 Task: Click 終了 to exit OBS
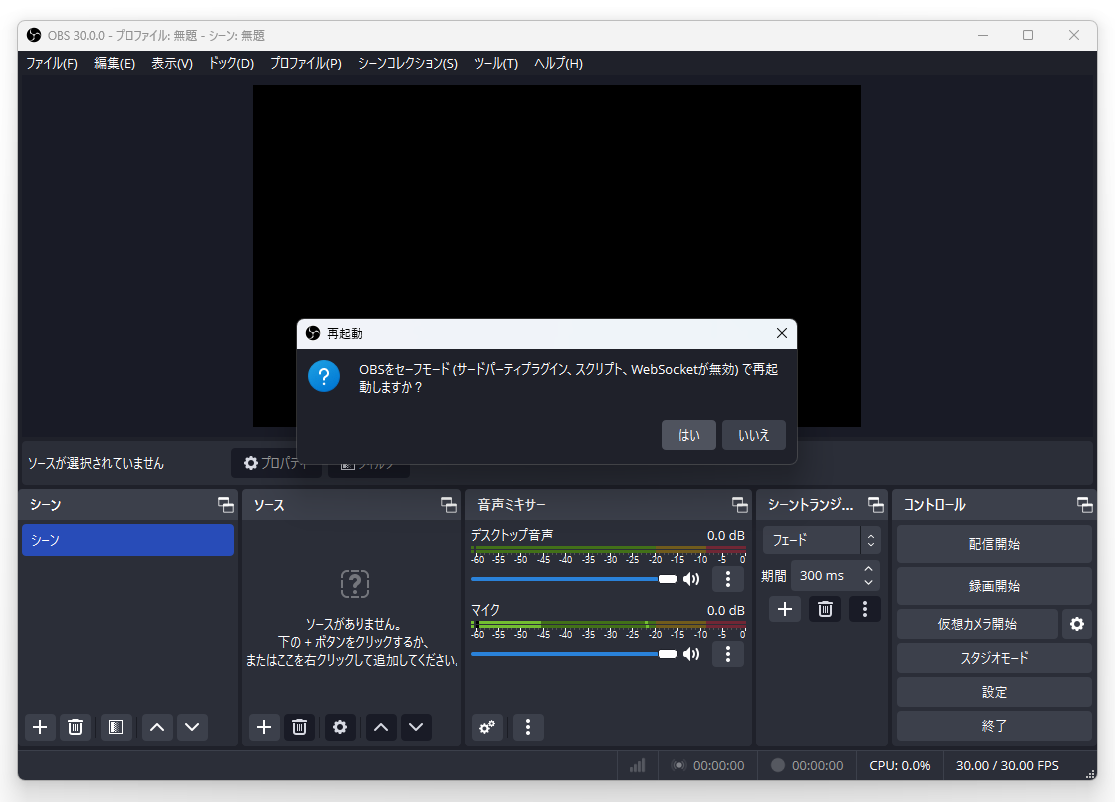coord(994,726)
